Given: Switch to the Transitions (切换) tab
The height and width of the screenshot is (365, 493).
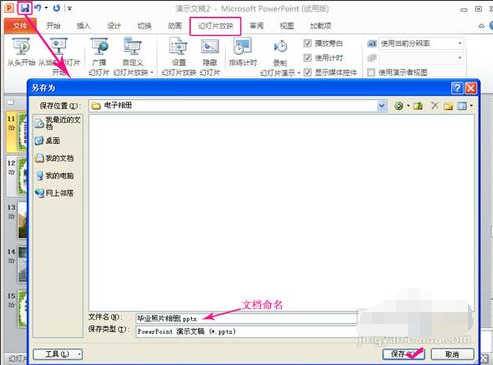Looking at the screenshot, I should (x=144, y=26).
